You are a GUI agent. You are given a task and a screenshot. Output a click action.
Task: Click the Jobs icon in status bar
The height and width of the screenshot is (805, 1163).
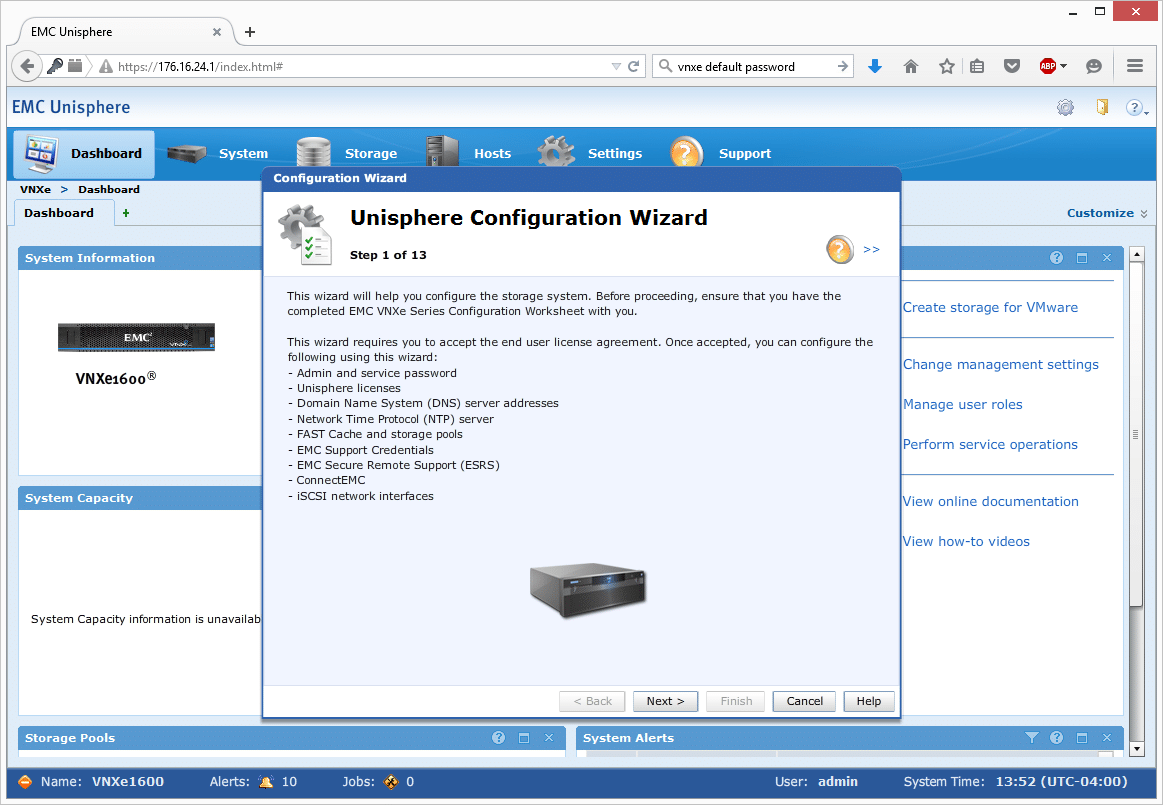click(x=391, y=781)
